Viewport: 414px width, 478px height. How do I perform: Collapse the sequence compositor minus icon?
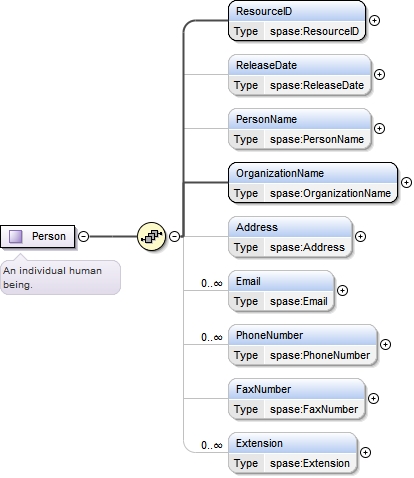point(174,237)
